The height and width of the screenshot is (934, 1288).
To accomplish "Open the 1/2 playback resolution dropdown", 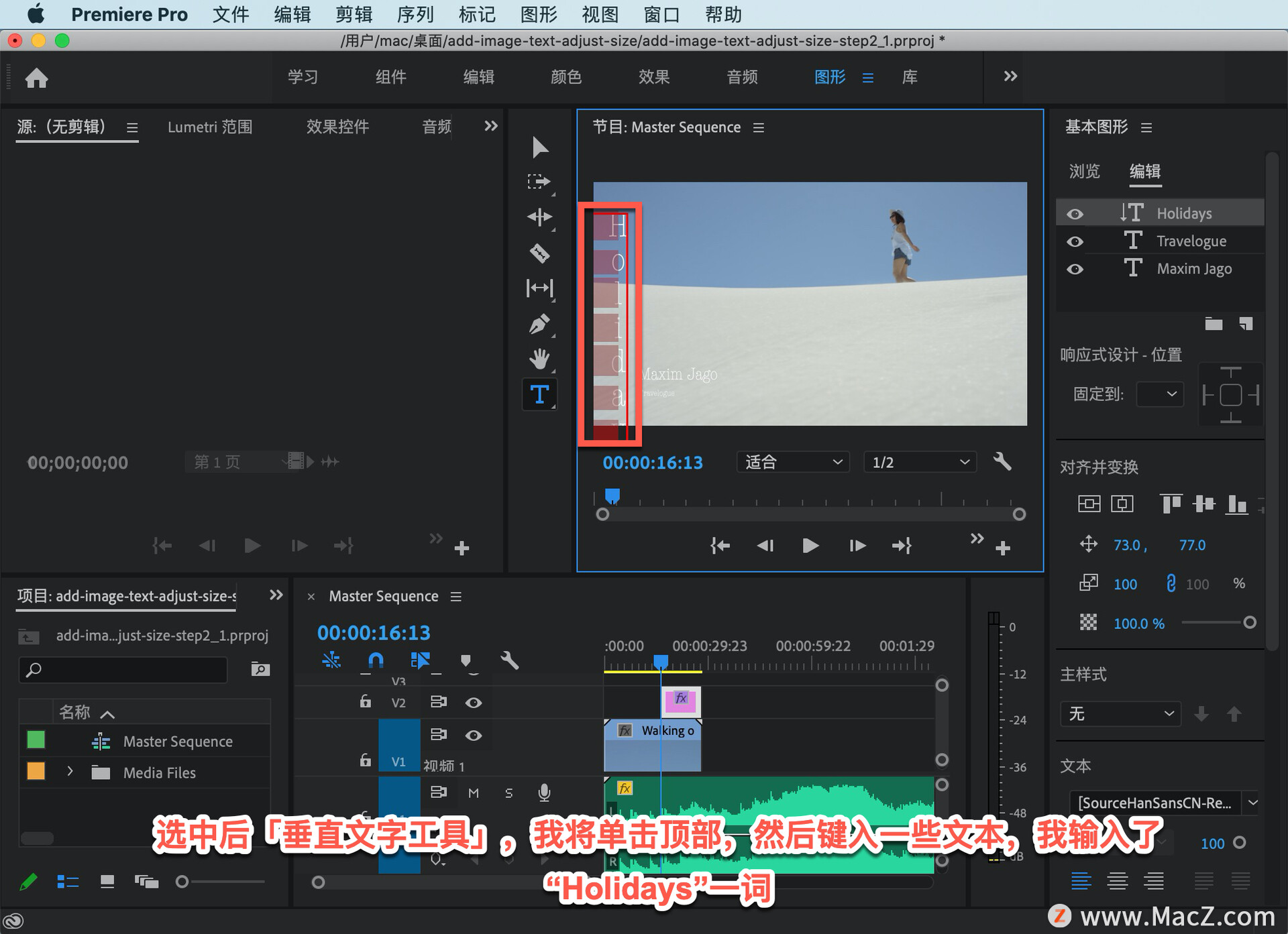I will 920,462.
